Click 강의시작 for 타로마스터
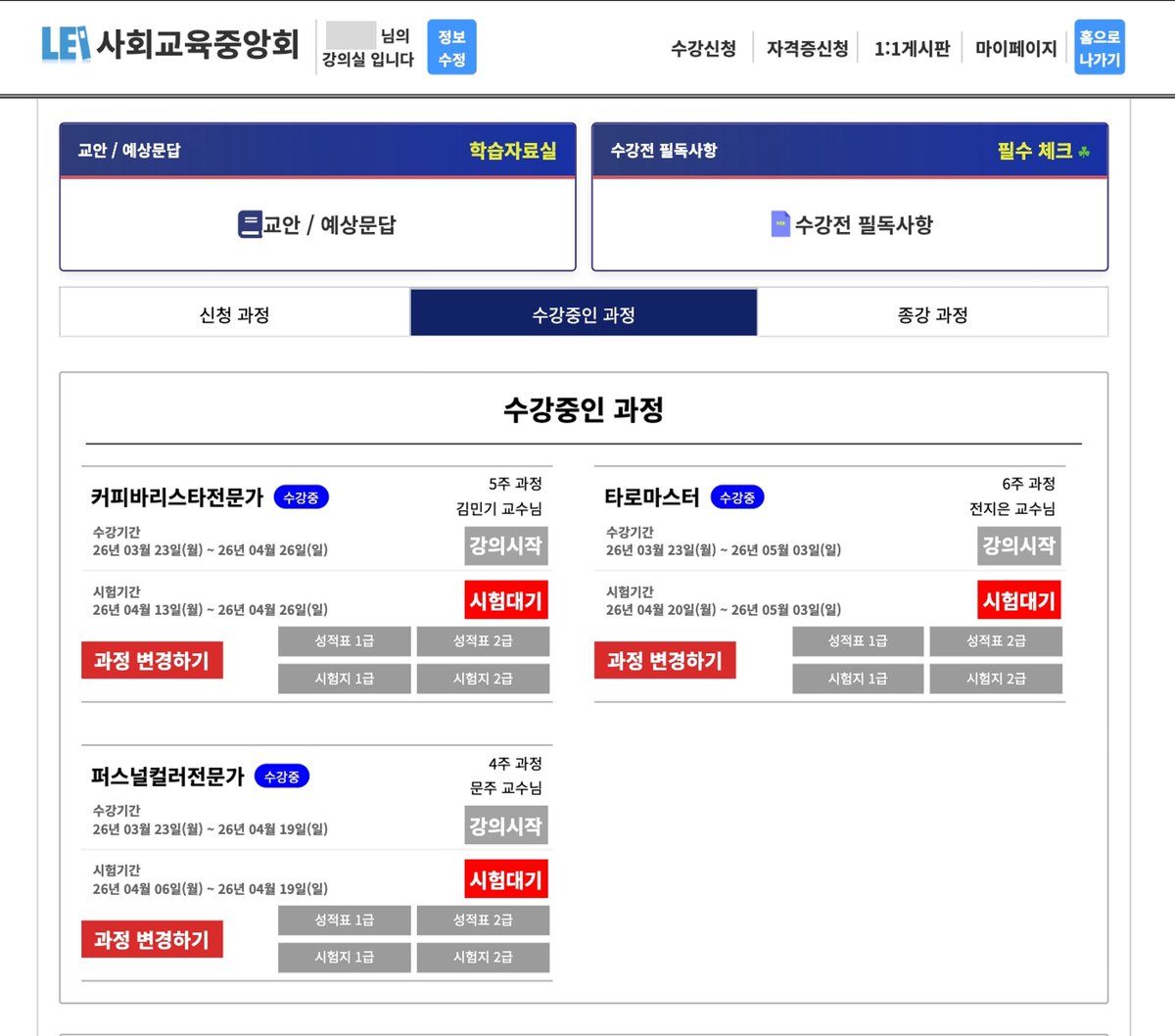 coord(1019,545)
